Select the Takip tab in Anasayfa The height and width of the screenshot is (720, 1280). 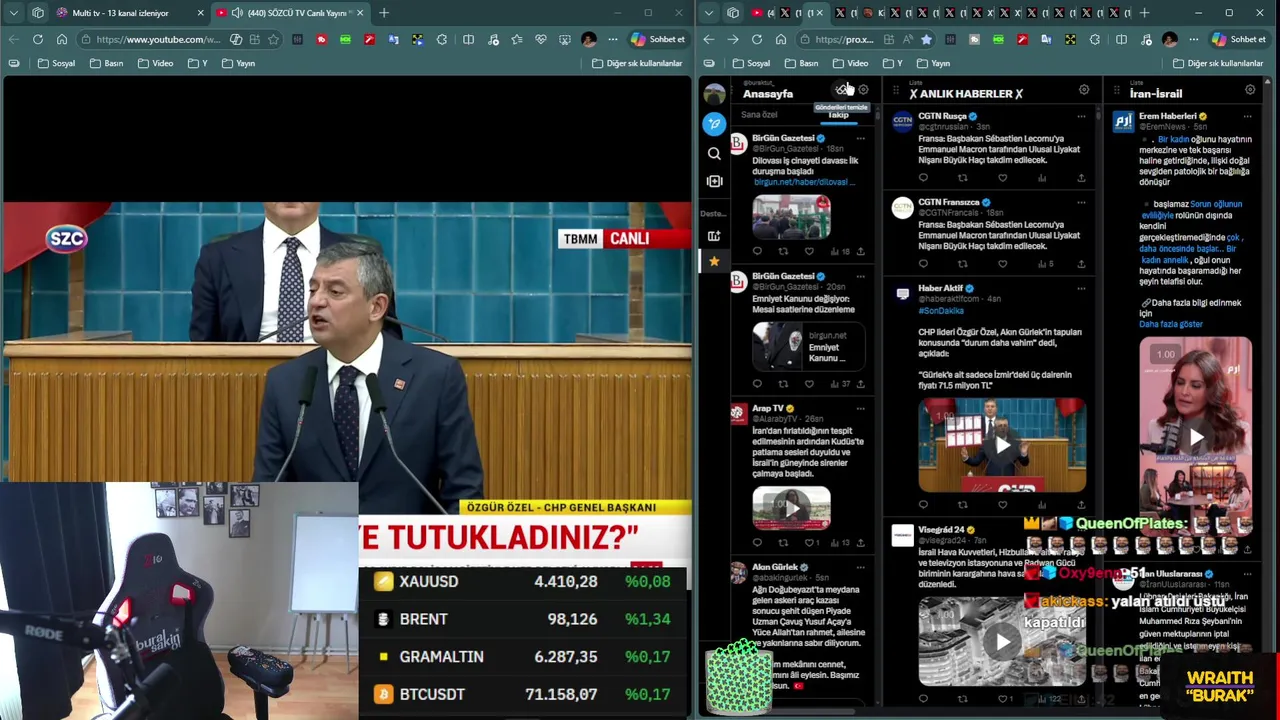(838, 115)
